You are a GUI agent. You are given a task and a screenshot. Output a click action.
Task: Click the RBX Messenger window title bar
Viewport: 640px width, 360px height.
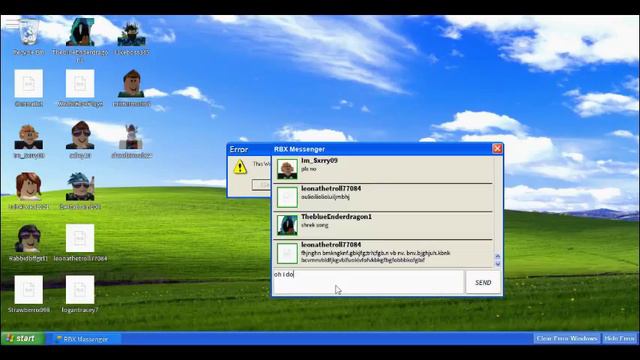(382, 149)
